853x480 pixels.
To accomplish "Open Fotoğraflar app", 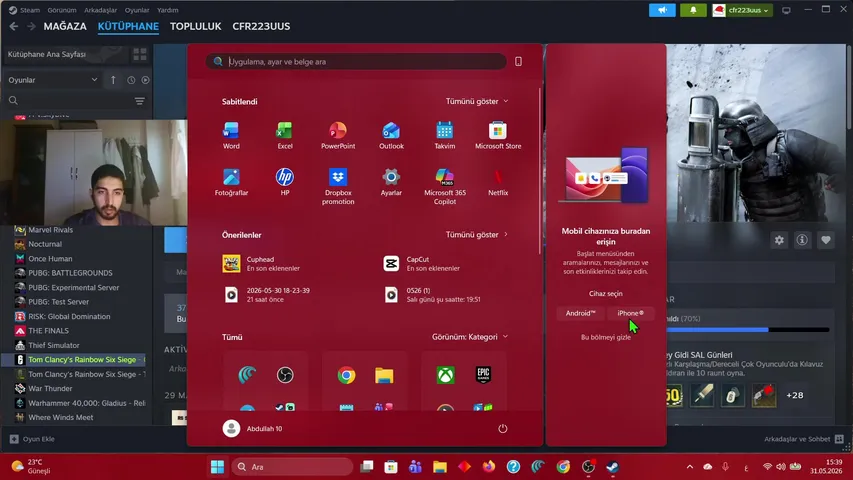I will 231,182.
